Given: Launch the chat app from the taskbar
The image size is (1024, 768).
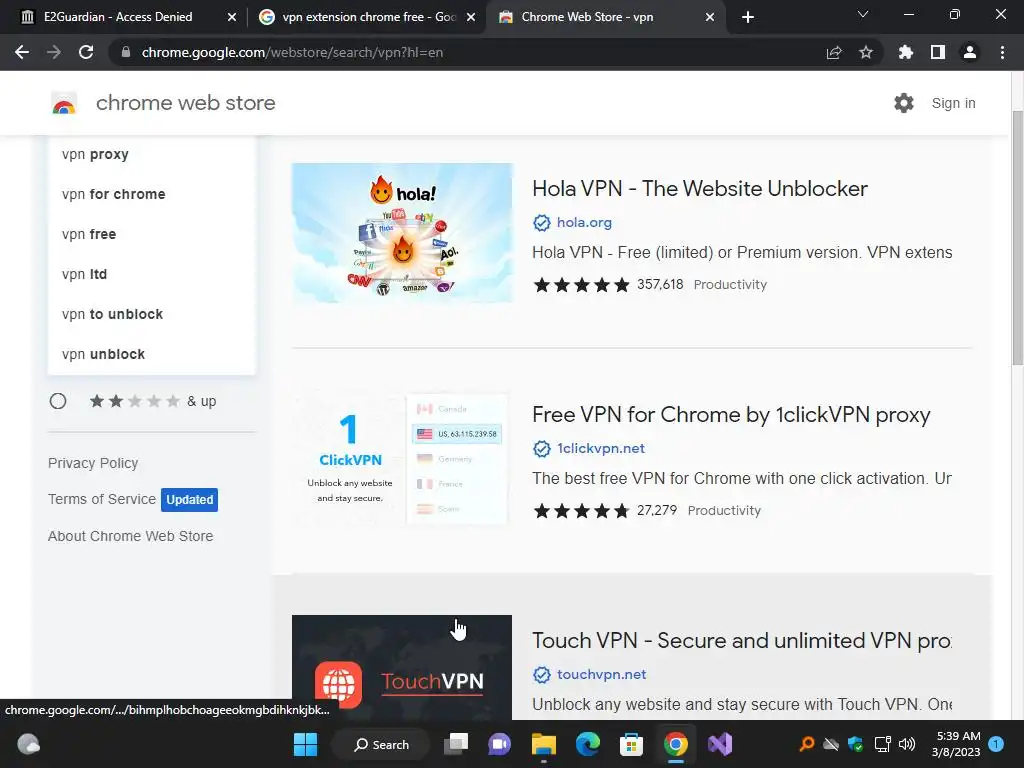Looking at the screenshot, I should [x=500, y=744].
